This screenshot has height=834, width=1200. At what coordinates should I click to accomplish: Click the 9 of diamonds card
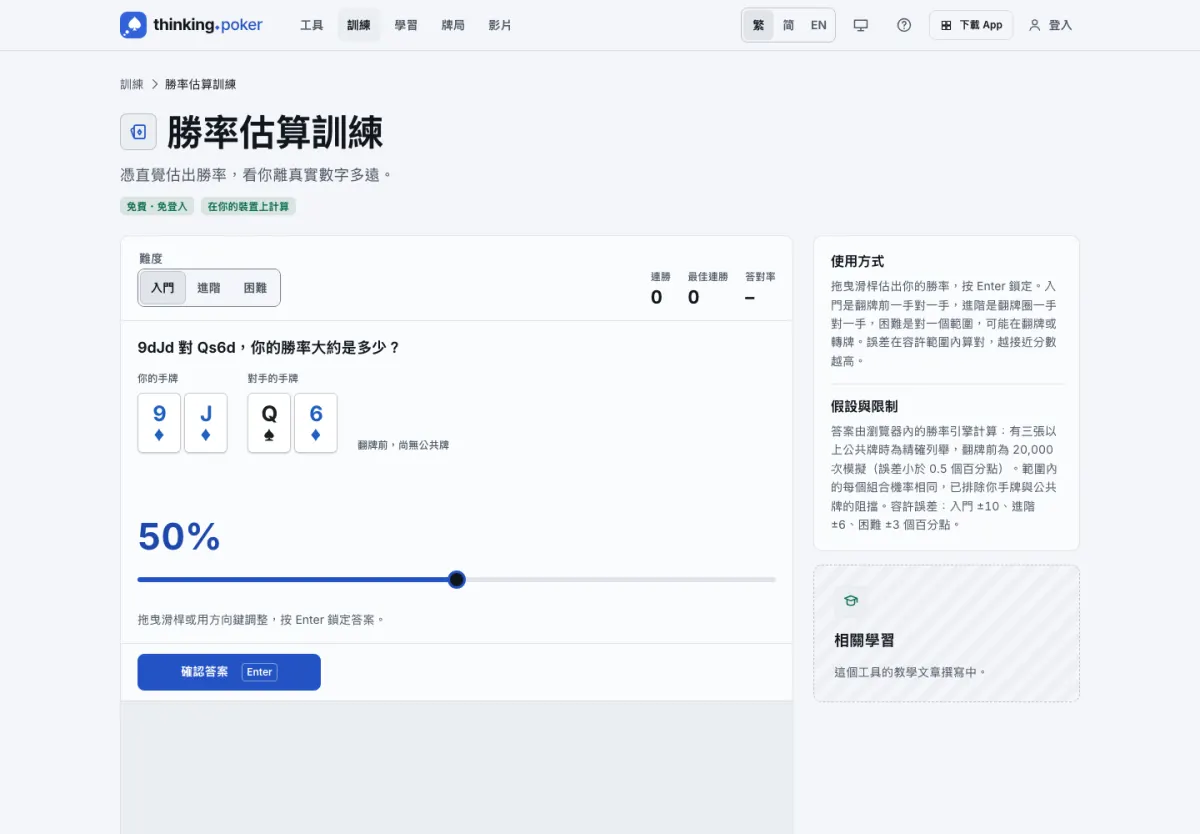[159, 423]
